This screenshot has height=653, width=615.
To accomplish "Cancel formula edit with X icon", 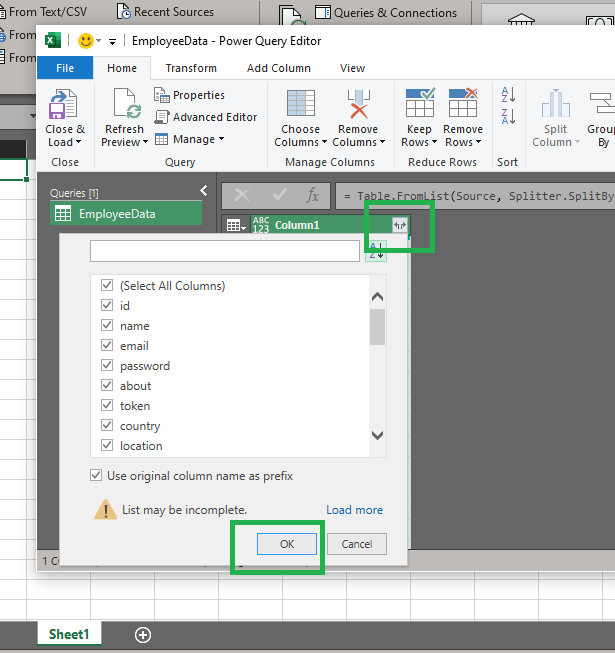I will pyautogui.click(x=242, y=195).
